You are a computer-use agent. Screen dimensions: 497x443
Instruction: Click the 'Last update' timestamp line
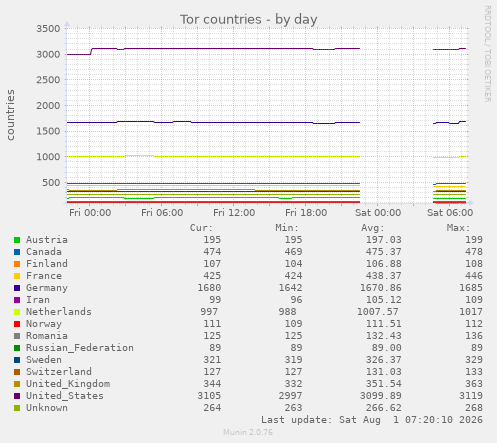pyautogui.click(x=372, y=420)
